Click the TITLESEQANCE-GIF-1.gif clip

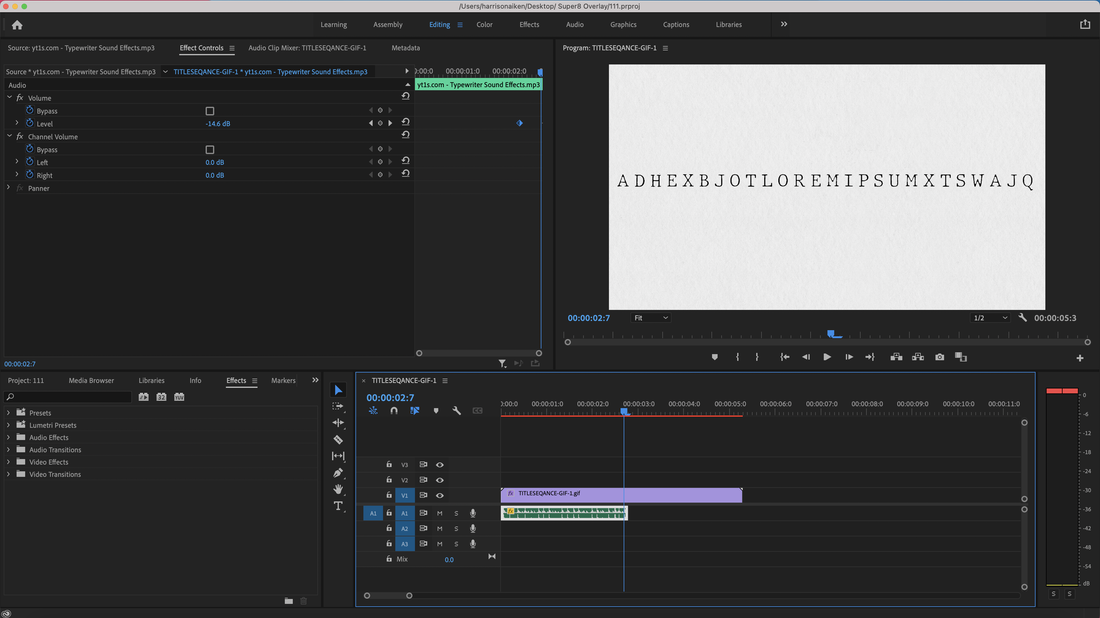pos(622,495)
